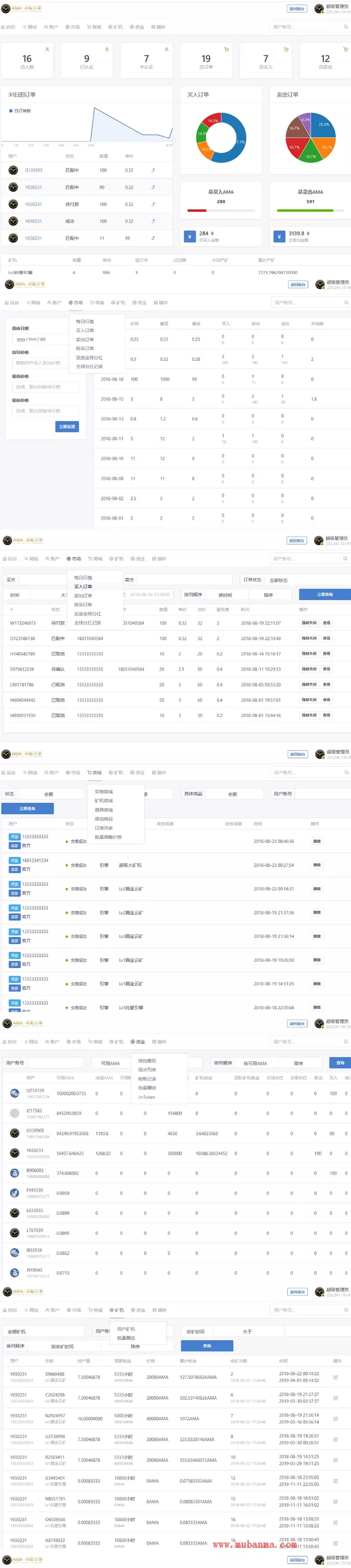The width and height of the screenshot is (351, 1568).
Task: Open 用户矿机 from the 矿机 menu
Action: pos(126,1329)
